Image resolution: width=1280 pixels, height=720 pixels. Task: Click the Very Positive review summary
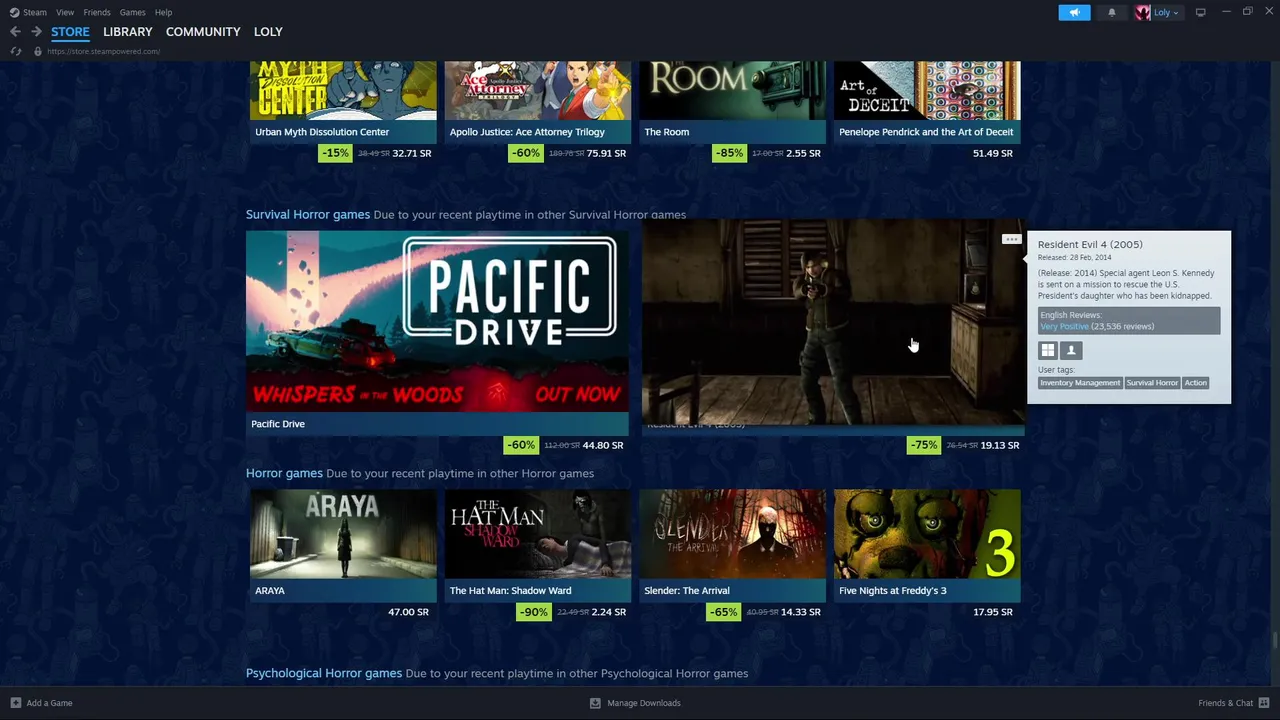coord(1064,327)
